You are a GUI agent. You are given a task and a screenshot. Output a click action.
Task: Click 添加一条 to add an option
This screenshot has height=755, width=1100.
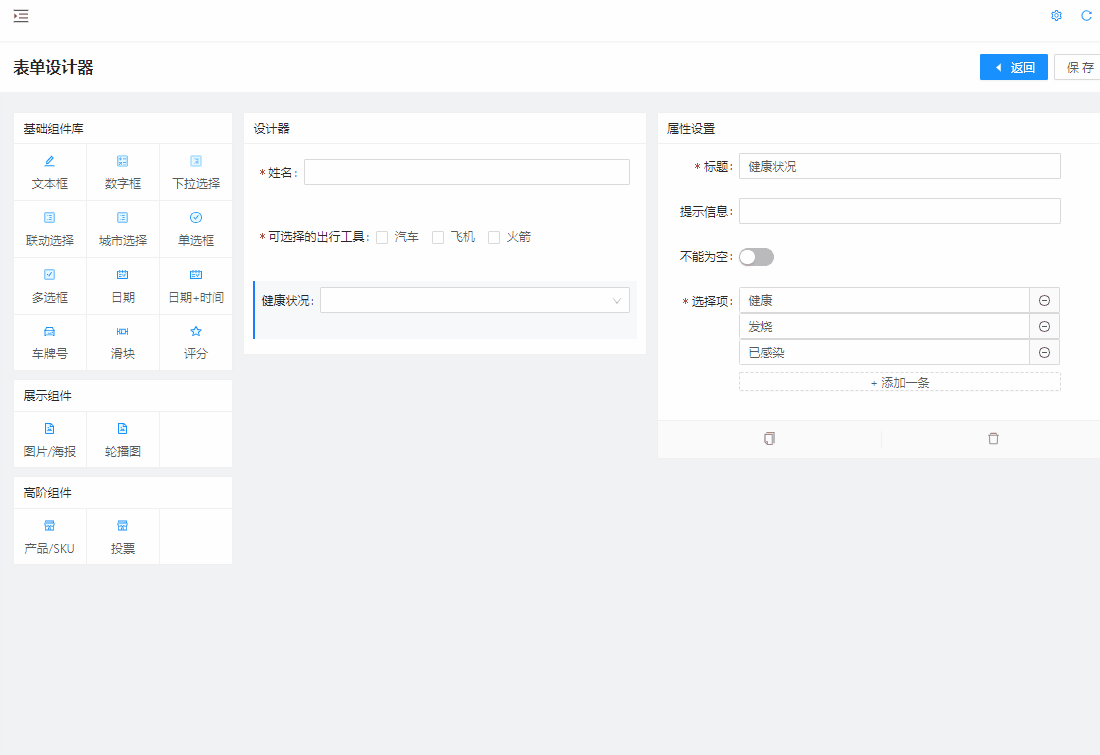[899, 382]
